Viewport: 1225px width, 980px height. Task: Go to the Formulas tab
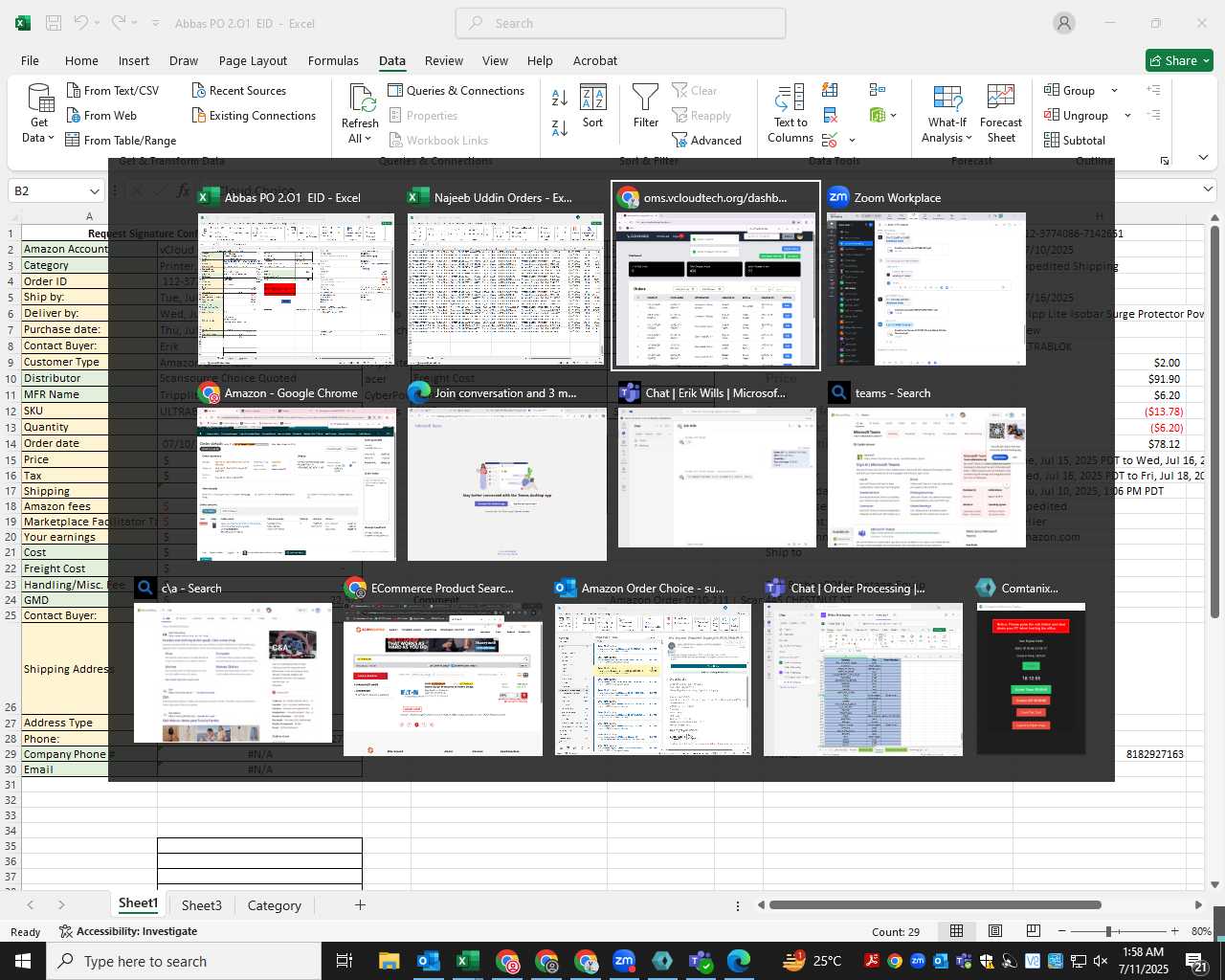click(333, 60)
